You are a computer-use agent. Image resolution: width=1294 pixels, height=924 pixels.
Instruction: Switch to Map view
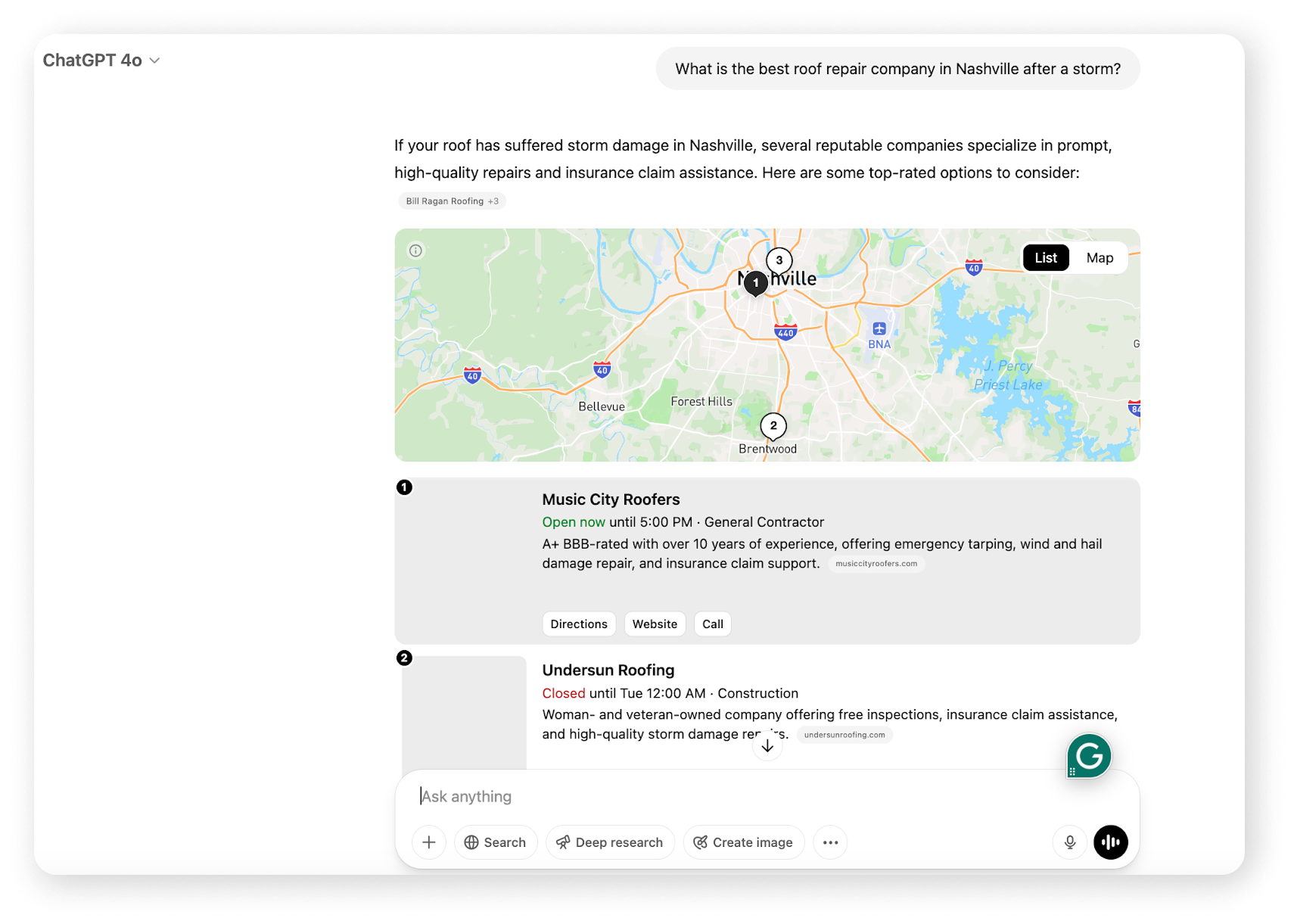click(x=1100, y=258)
